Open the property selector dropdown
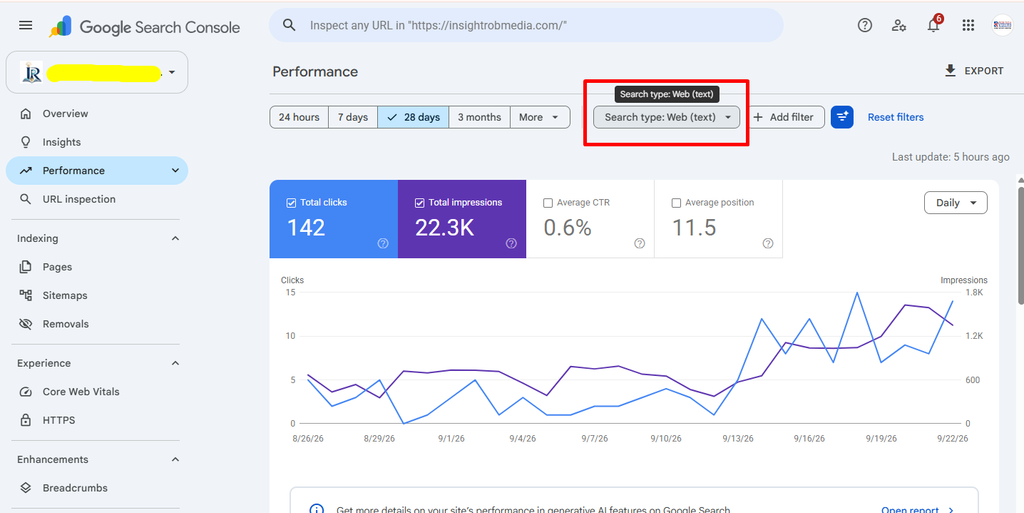The height and width of the screenshot is (513, 1024). [97, 72]
